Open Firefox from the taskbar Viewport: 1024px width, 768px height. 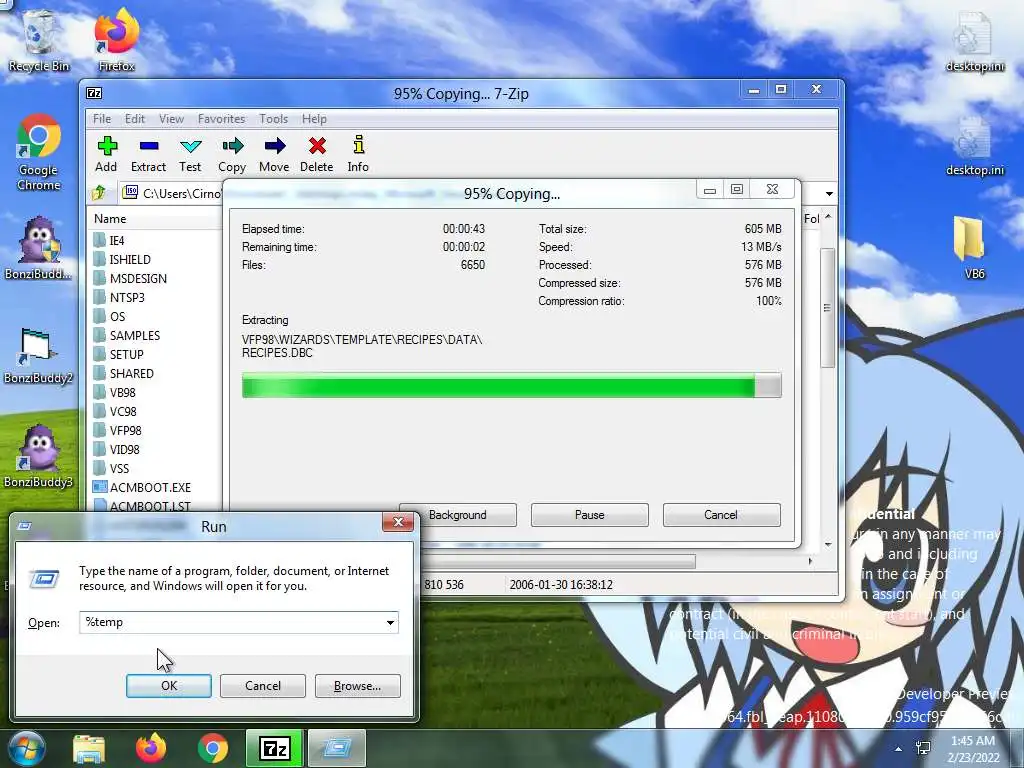[x=151, y=749]
